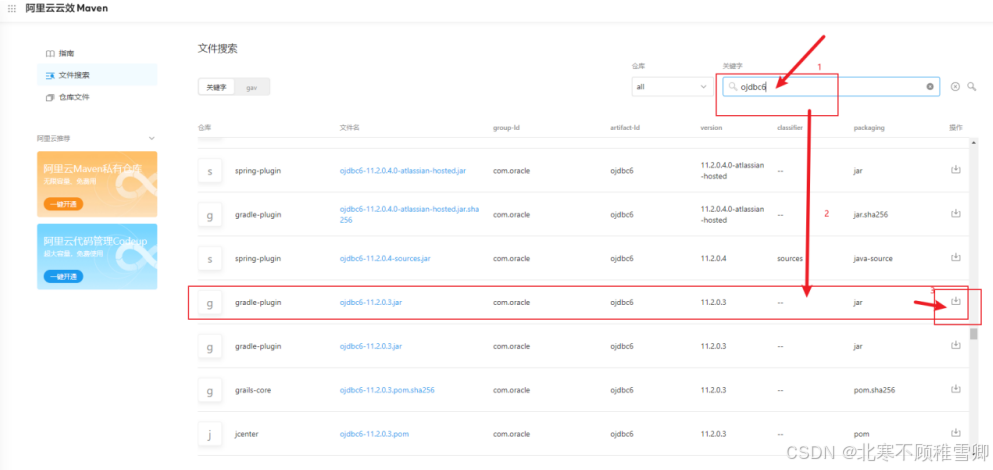
Task: Click the 操作 column header
Action: tap(956, 127)
